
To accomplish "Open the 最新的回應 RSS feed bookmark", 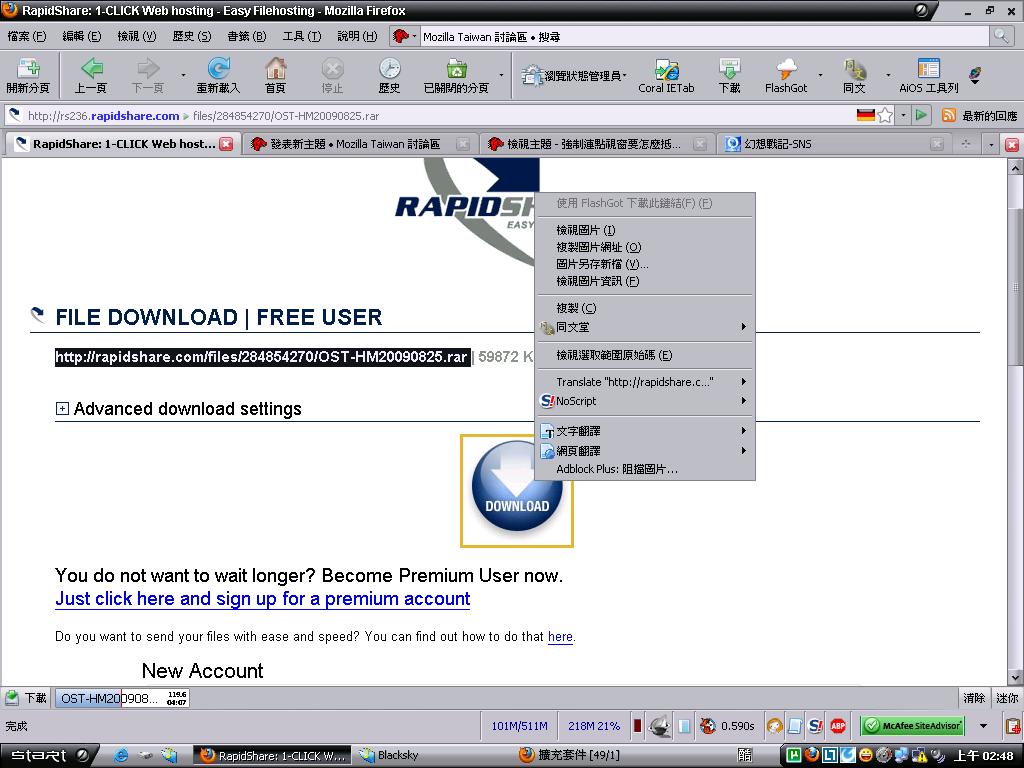I will click(980, 116).
